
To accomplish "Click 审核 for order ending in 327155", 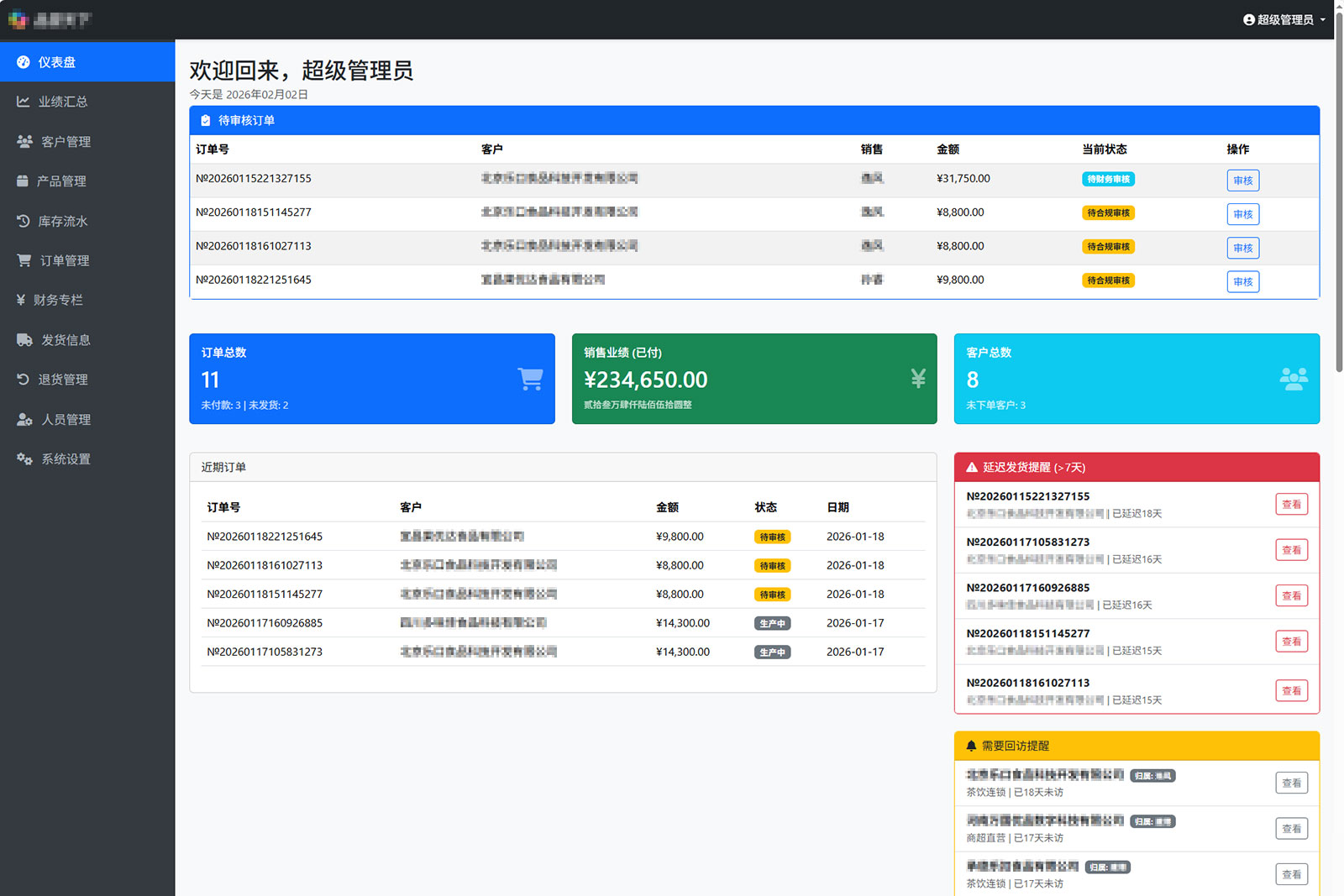I will tap(1242, 181).
